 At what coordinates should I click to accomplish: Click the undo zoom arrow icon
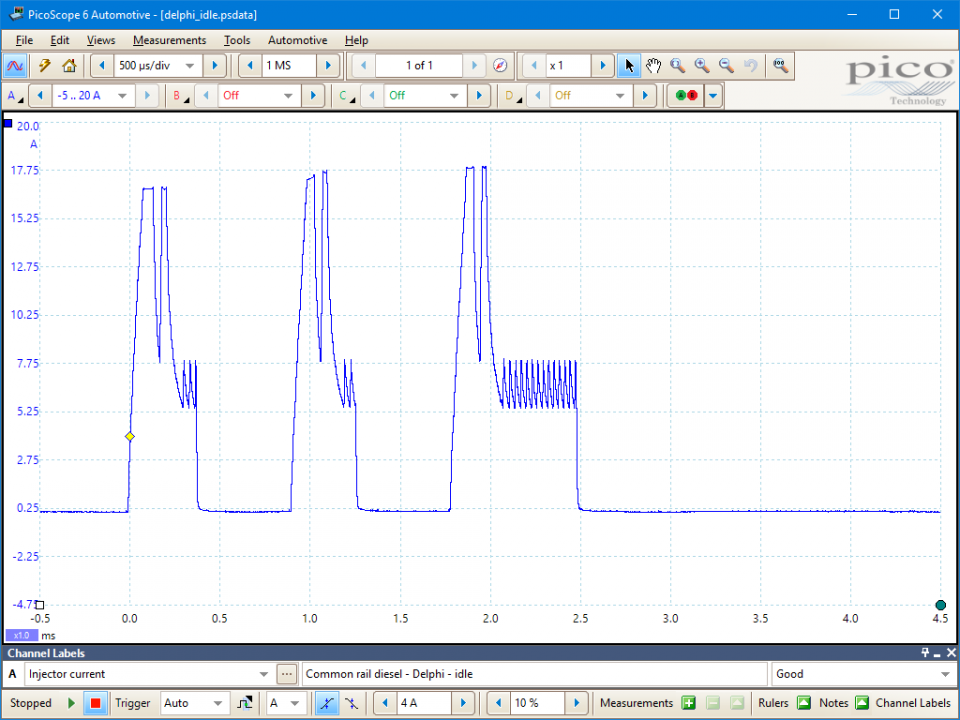(x=751, y=66)
